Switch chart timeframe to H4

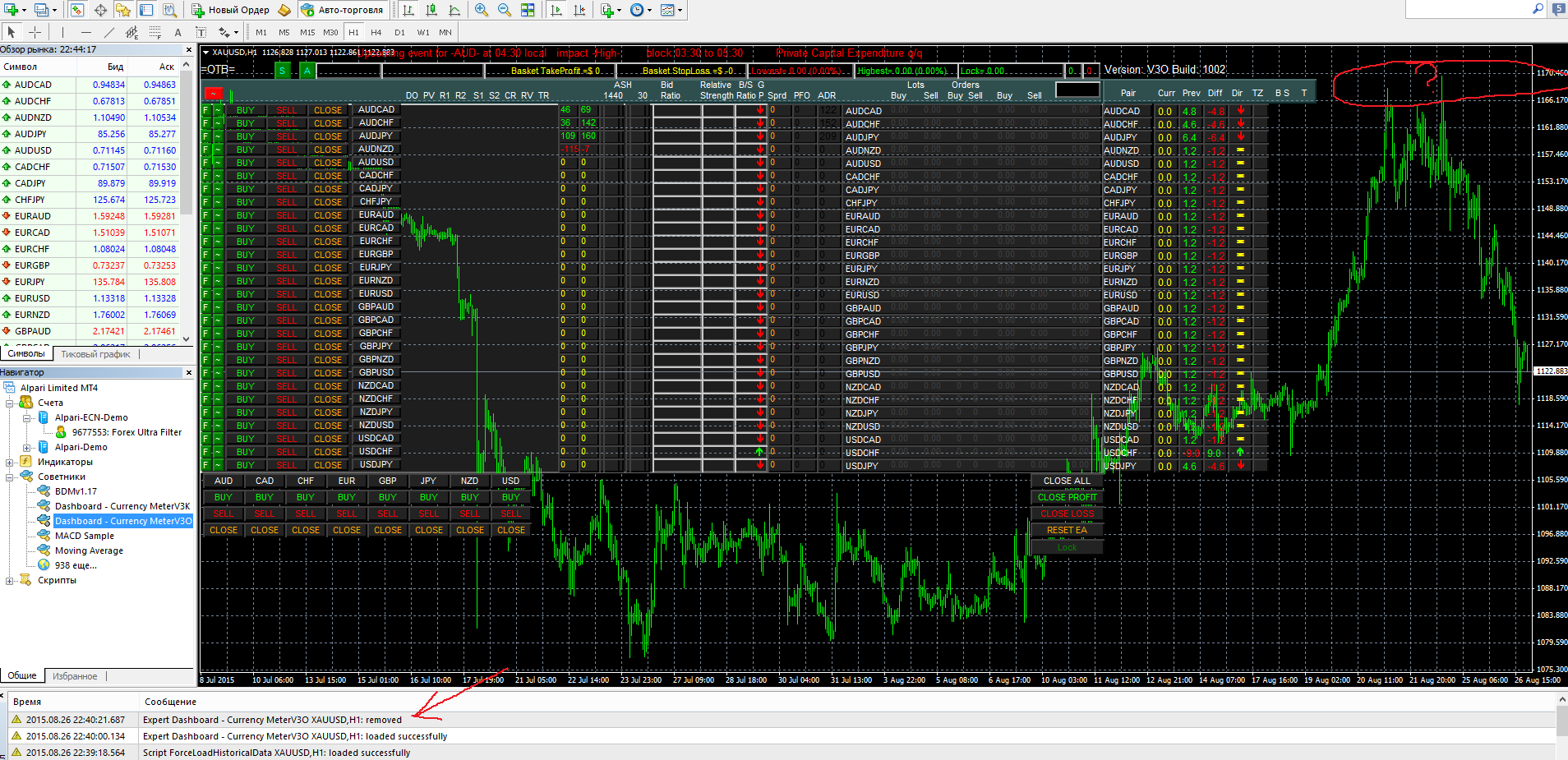(376, 32)
